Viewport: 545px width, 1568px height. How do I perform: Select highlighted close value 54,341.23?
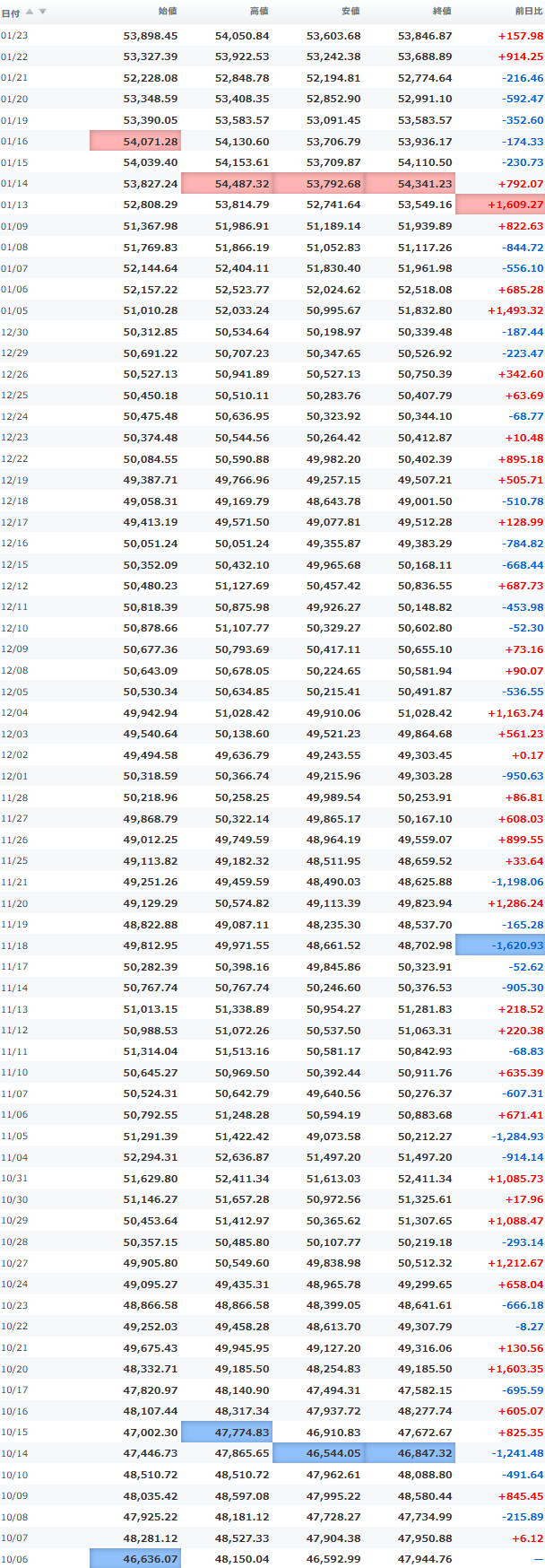[410, 183]
